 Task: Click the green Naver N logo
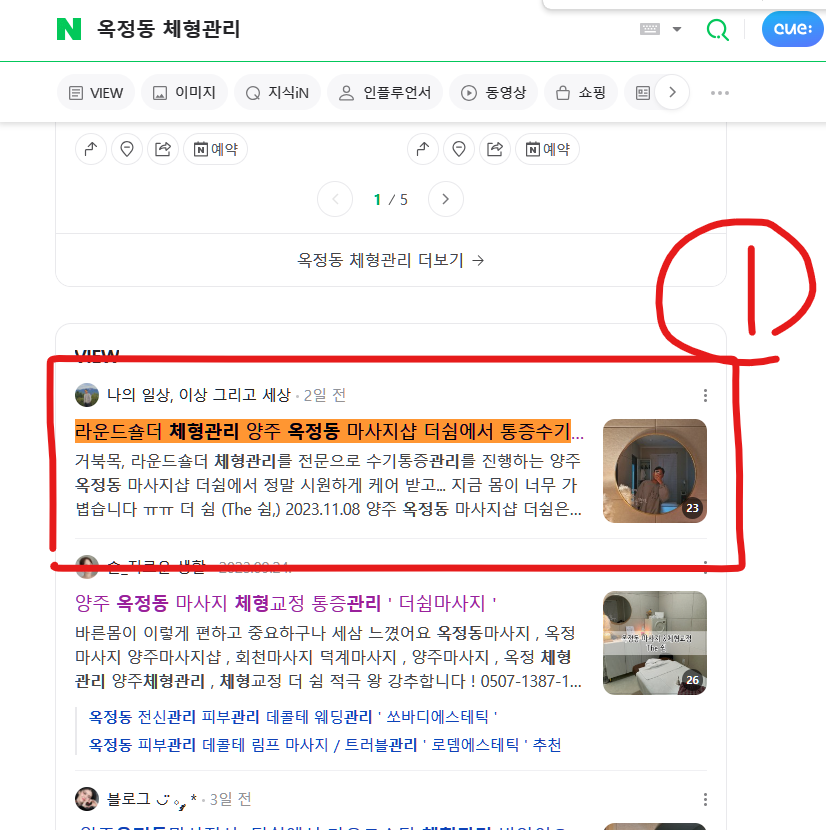[69, 29]
